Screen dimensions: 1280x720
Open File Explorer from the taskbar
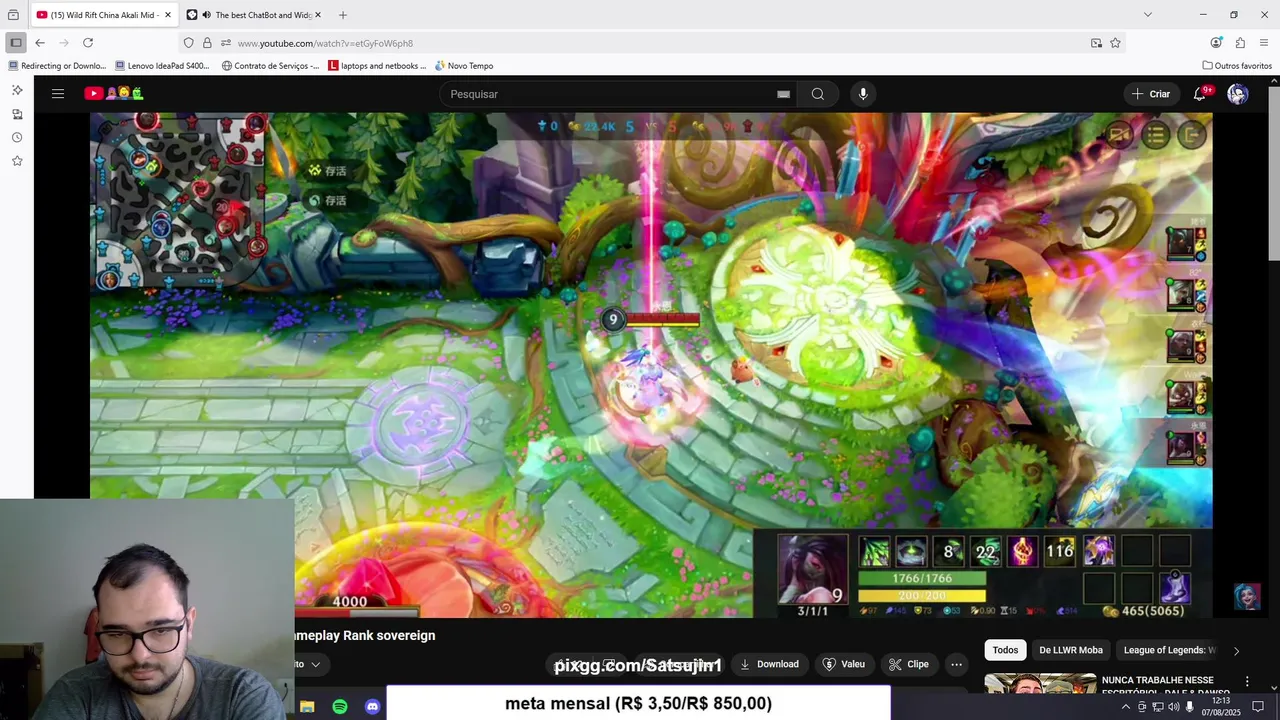pyautogui.click(x=307, y=707)
